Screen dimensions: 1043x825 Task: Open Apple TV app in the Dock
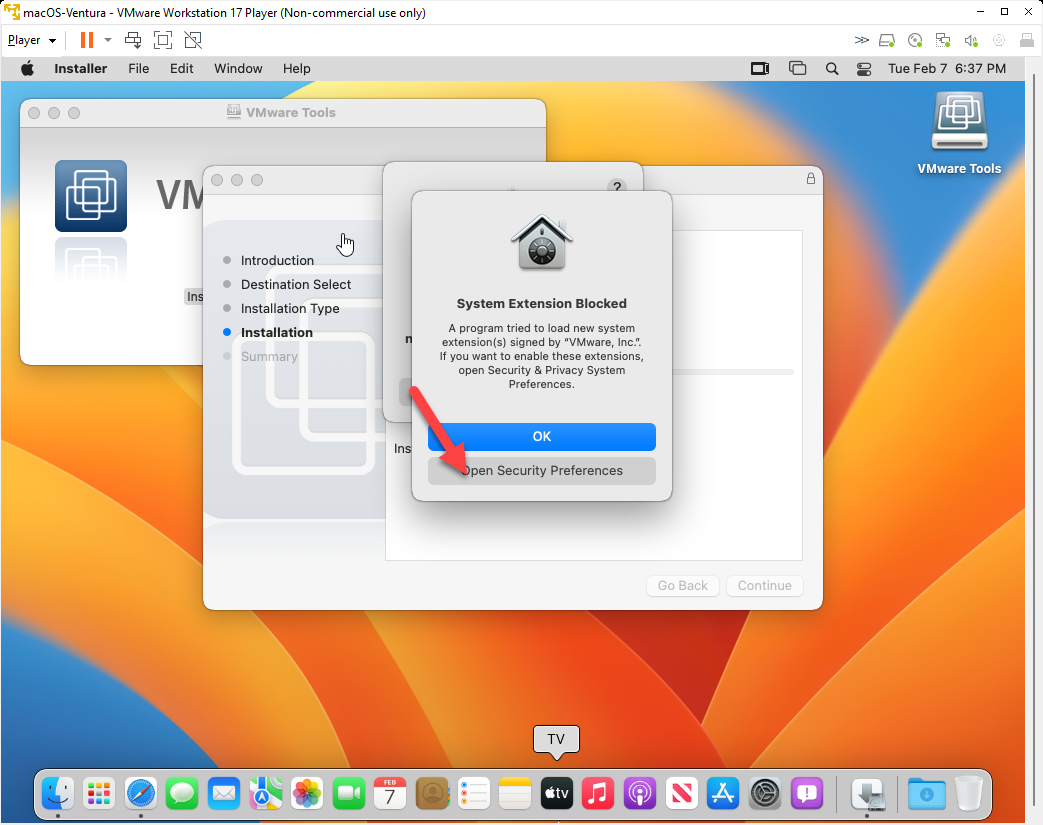coord(556,793)
